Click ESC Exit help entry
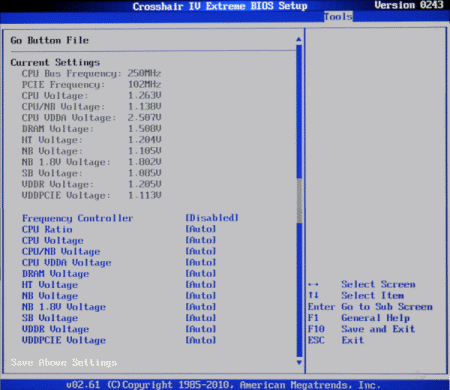Screen dimensions: 450x390 [x=336, y=340]
